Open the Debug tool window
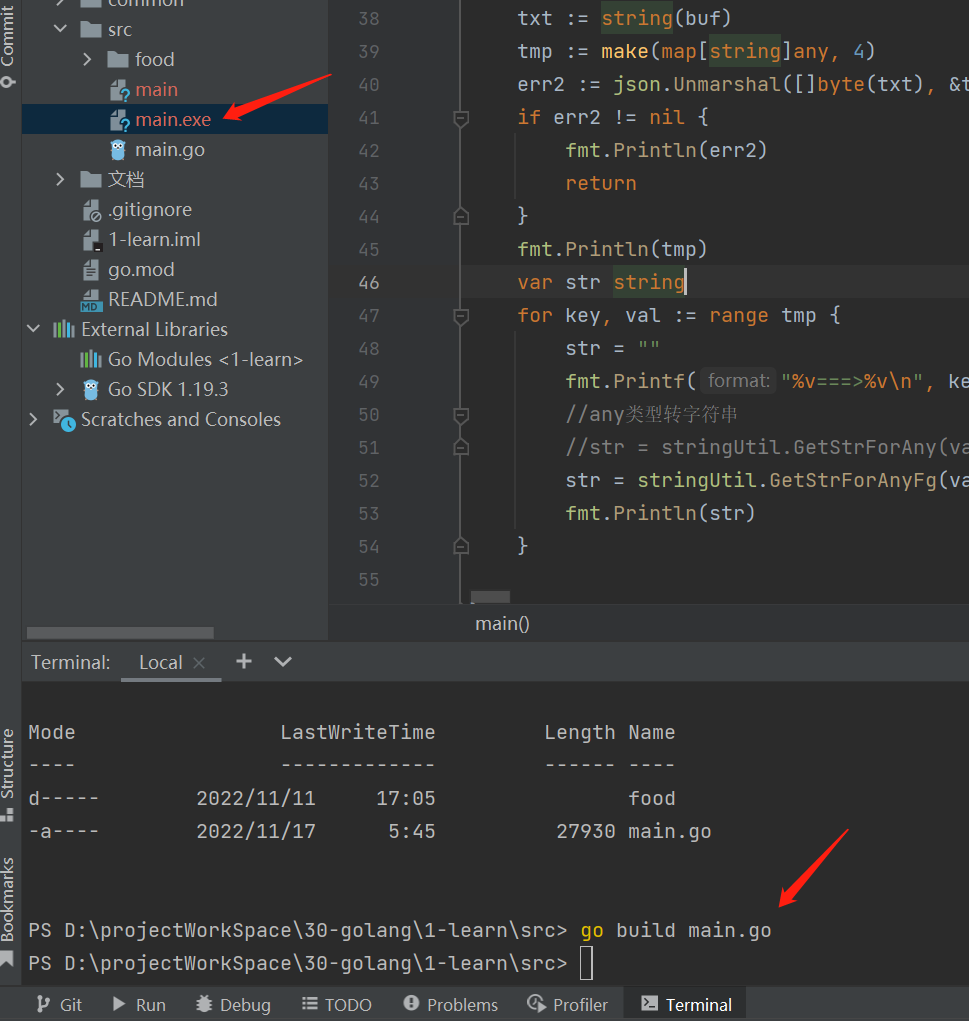 click(x=232, y=1004)
